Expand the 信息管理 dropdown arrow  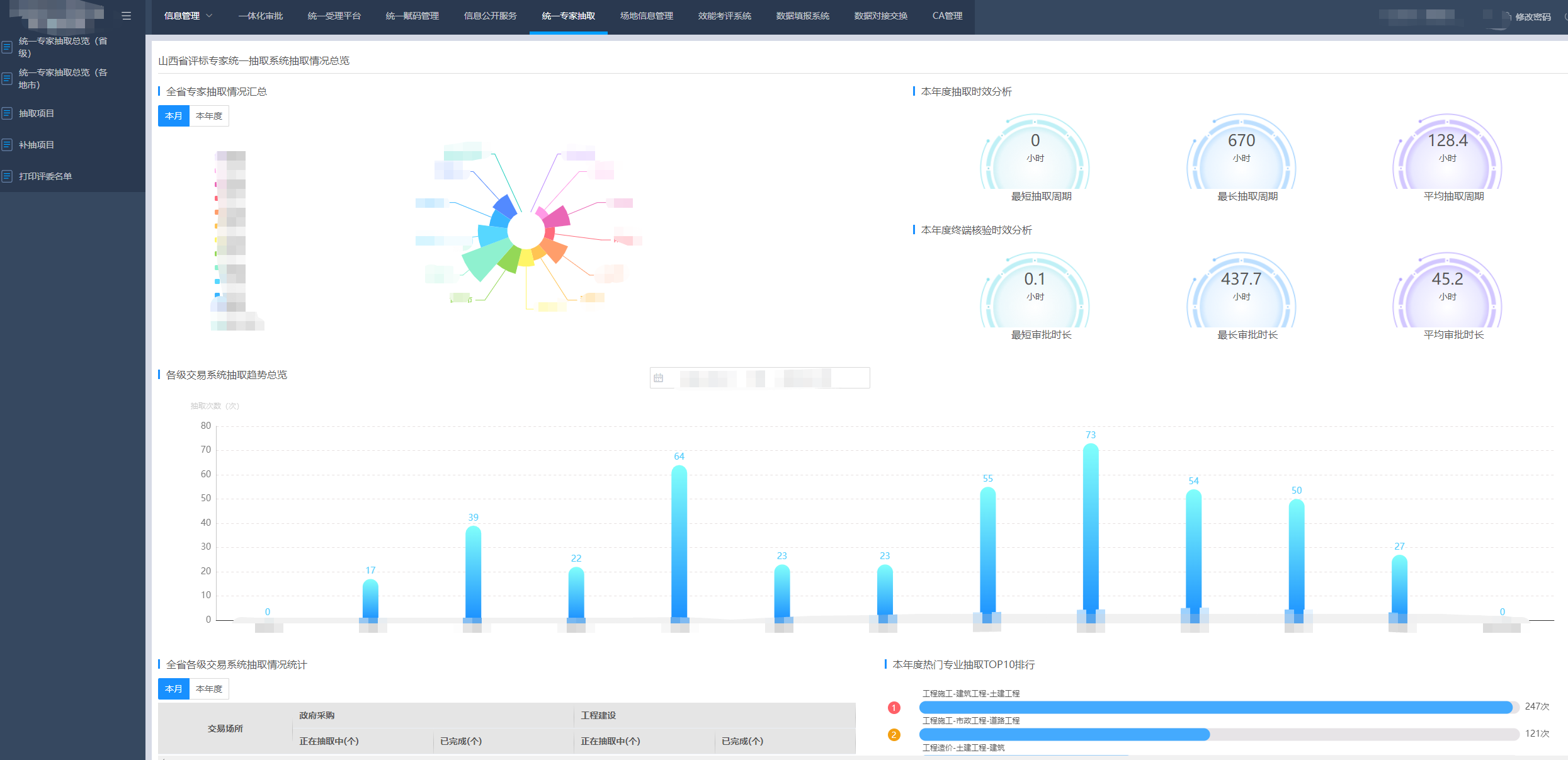coord(210,16)
